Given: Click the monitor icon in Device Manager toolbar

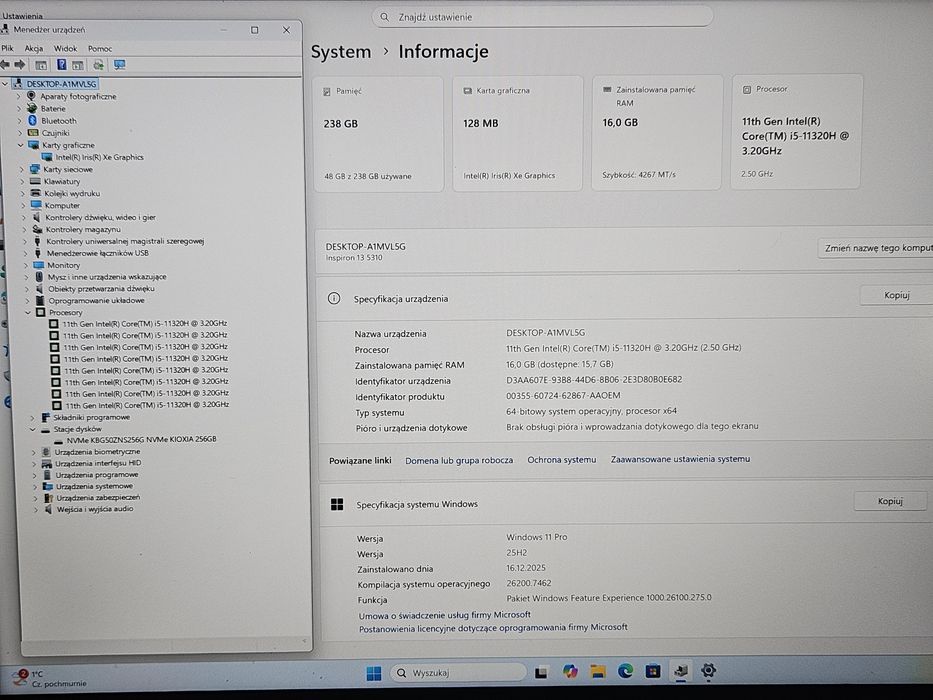Looking at the screenshot, I should click(x=120, y=65).
